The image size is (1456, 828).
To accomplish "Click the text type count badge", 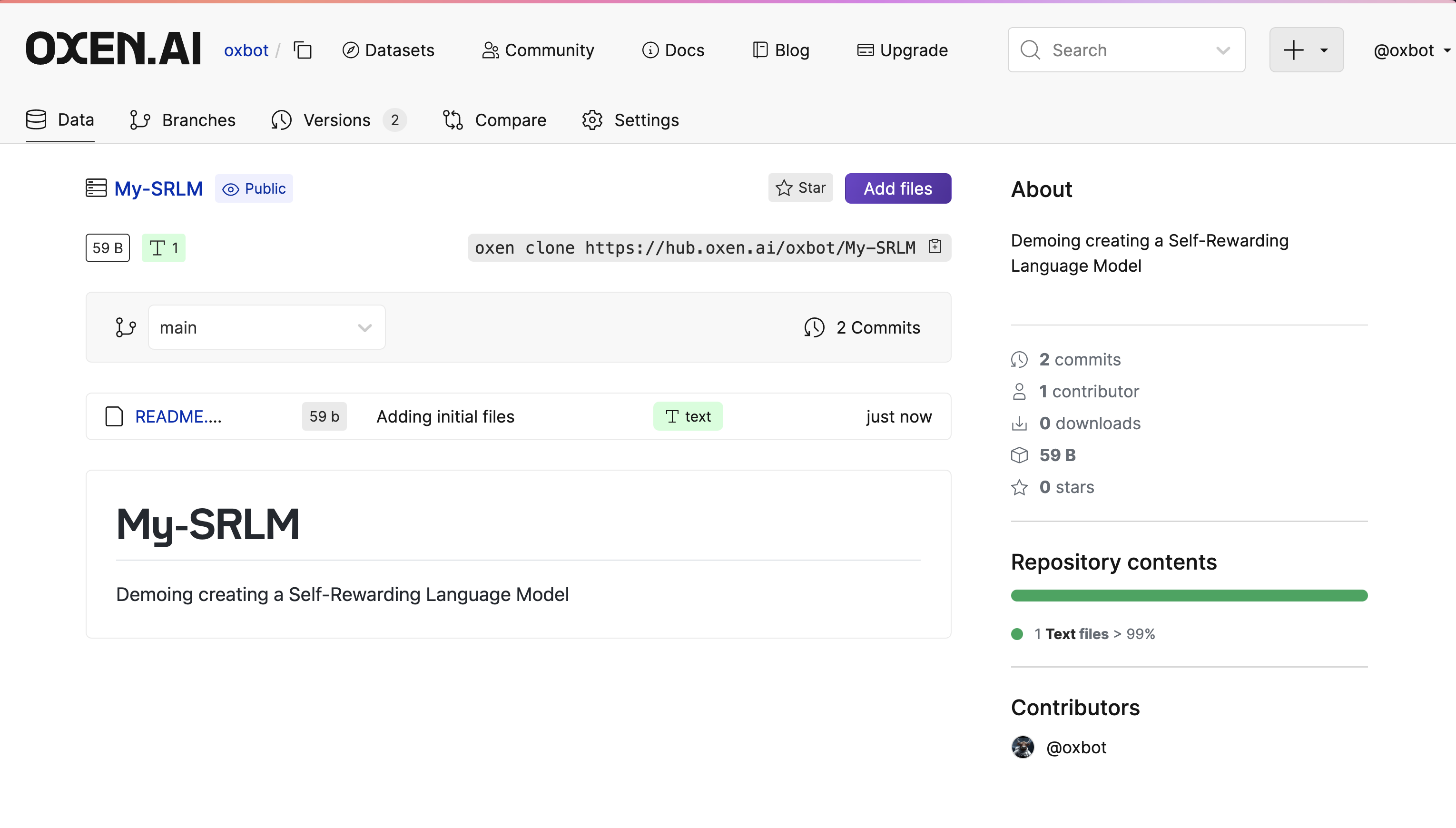I will point(163,248).
